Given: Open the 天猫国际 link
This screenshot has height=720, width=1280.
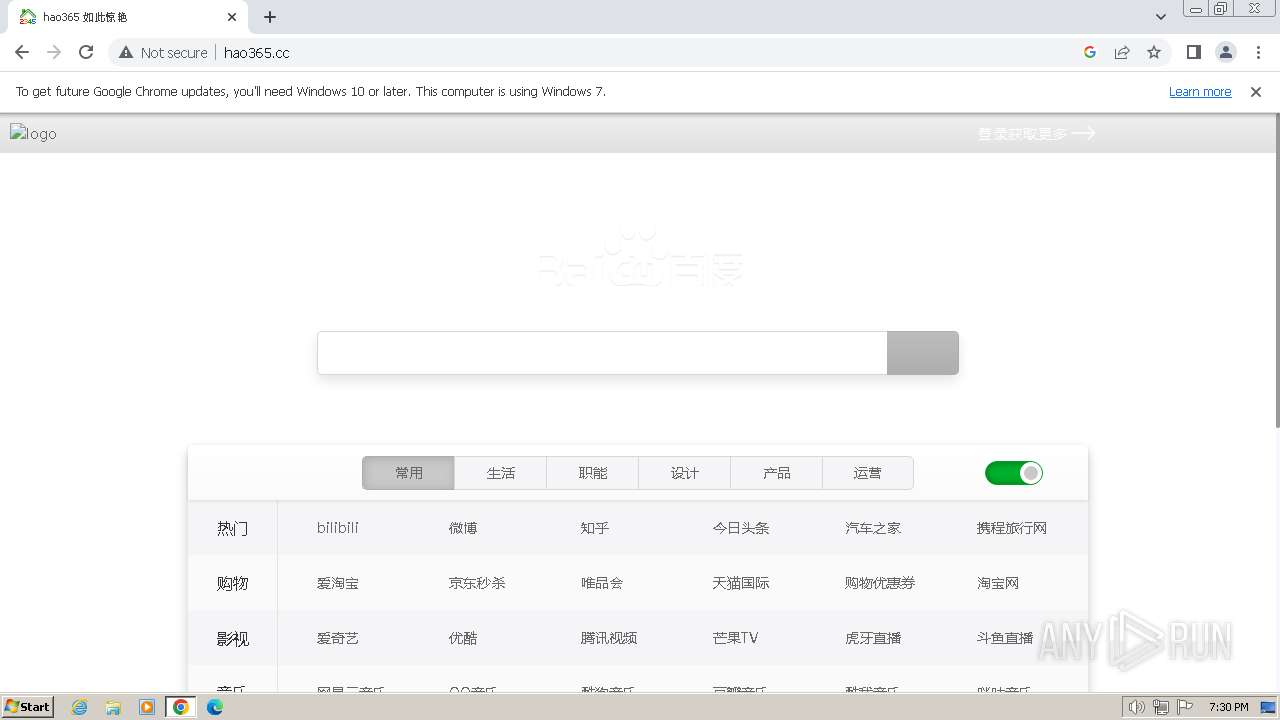Looking at the screenshot, I should point(741,583).
